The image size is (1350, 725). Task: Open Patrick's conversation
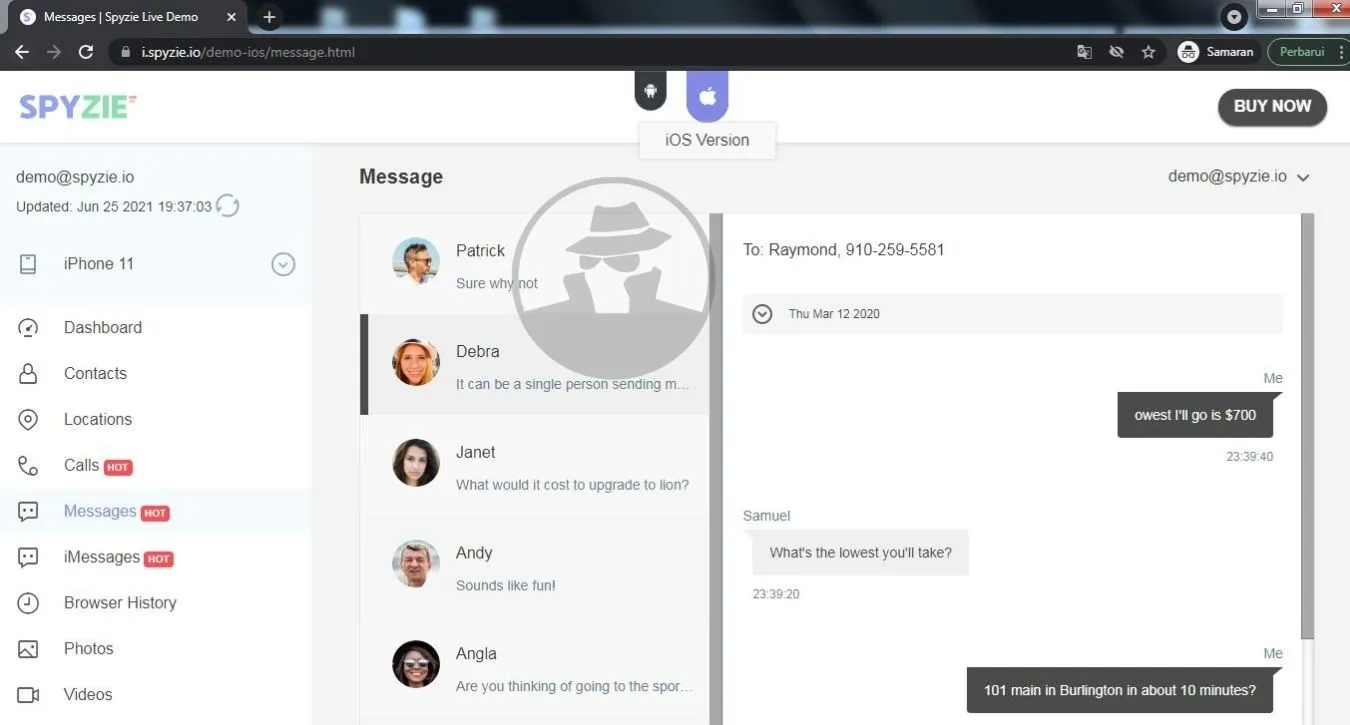tap(535, 263)
